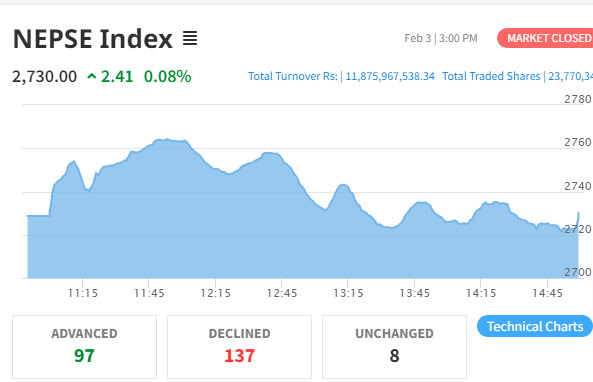Click the NEPSE Index heading
Screen dimensions: 593x382
[x=93, y=39]
